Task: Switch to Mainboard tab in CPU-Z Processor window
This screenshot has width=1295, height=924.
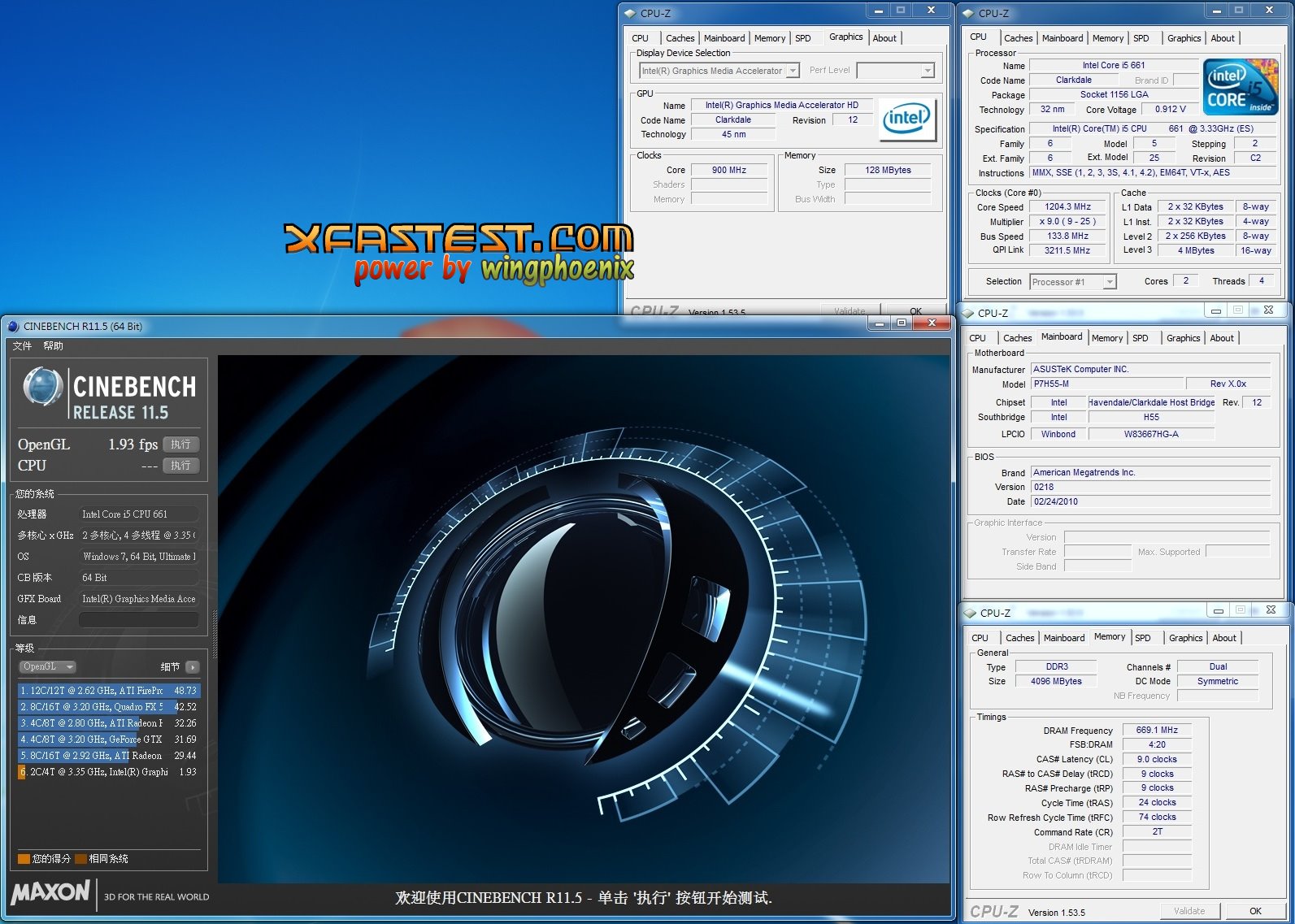Action: pos(1062,38)
